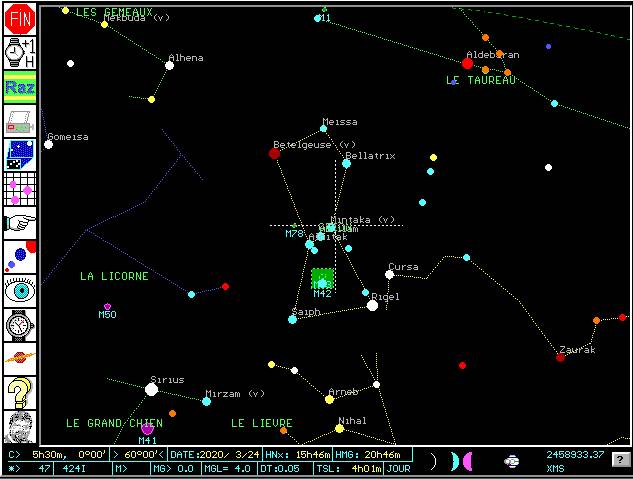The width and height of the screenshot is (633, 479).
Task: Click the pointing hand icon
Action: point(20,223)
